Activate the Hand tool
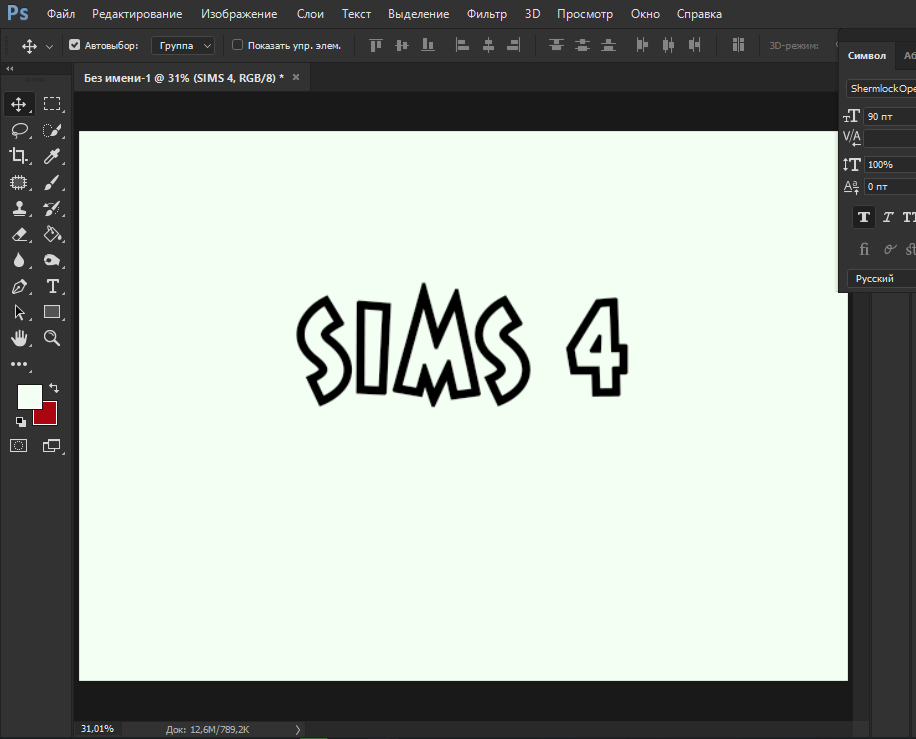The width and height of the screenshot is (916, 739). (19, 338)
